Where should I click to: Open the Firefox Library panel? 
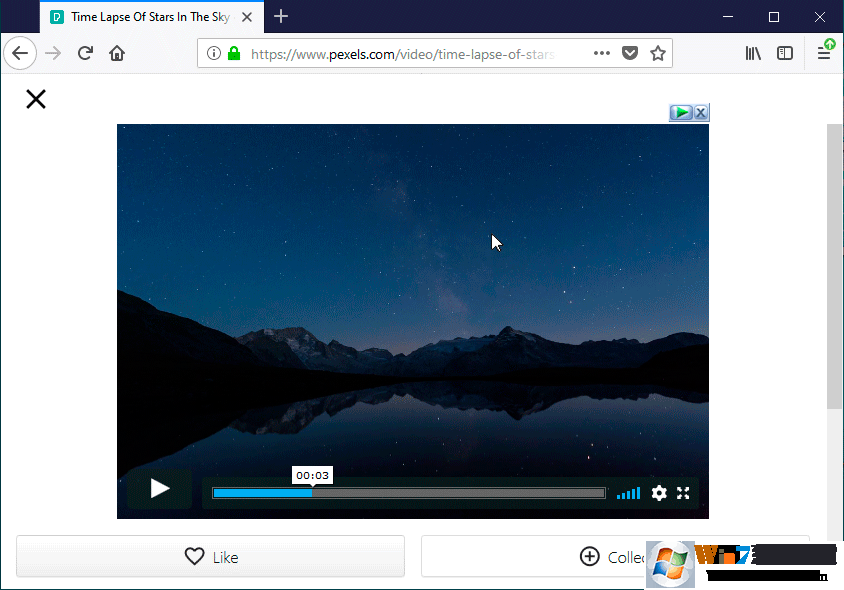coord(753,52)
